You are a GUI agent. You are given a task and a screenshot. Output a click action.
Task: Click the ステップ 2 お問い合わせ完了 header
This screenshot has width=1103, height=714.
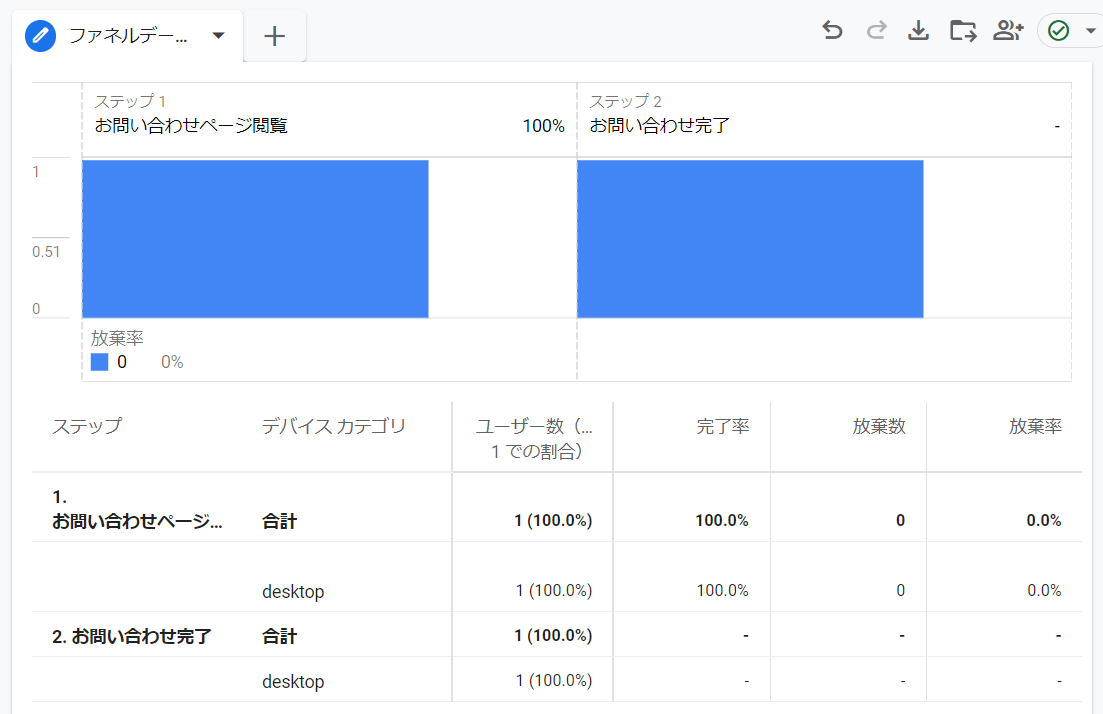(700, 112)
